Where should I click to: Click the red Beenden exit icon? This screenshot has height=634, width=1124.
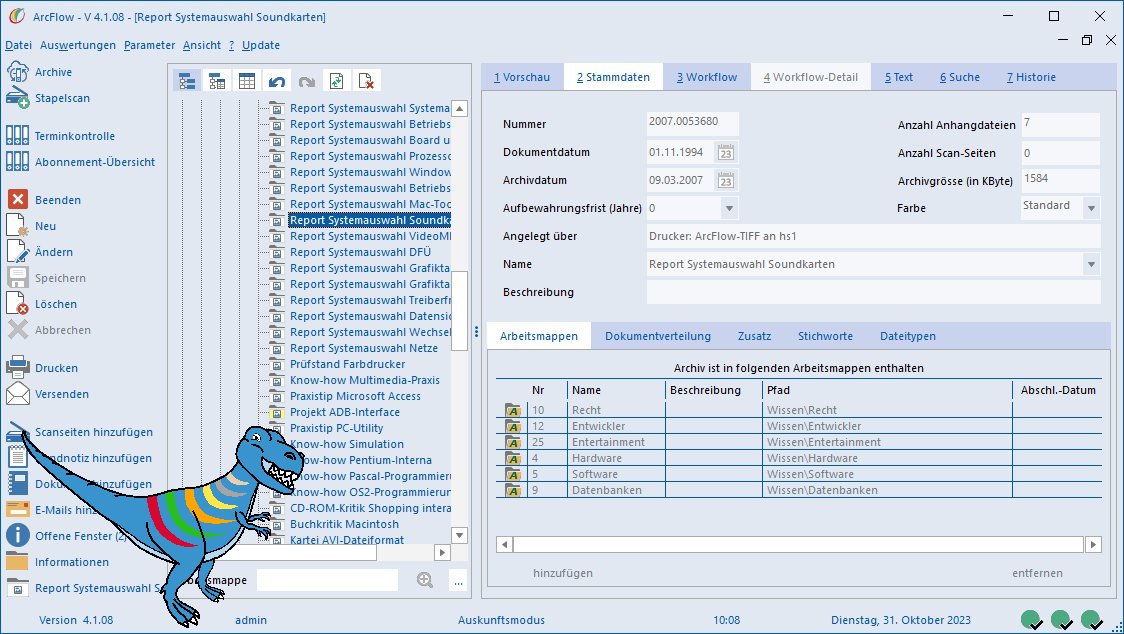17,199
